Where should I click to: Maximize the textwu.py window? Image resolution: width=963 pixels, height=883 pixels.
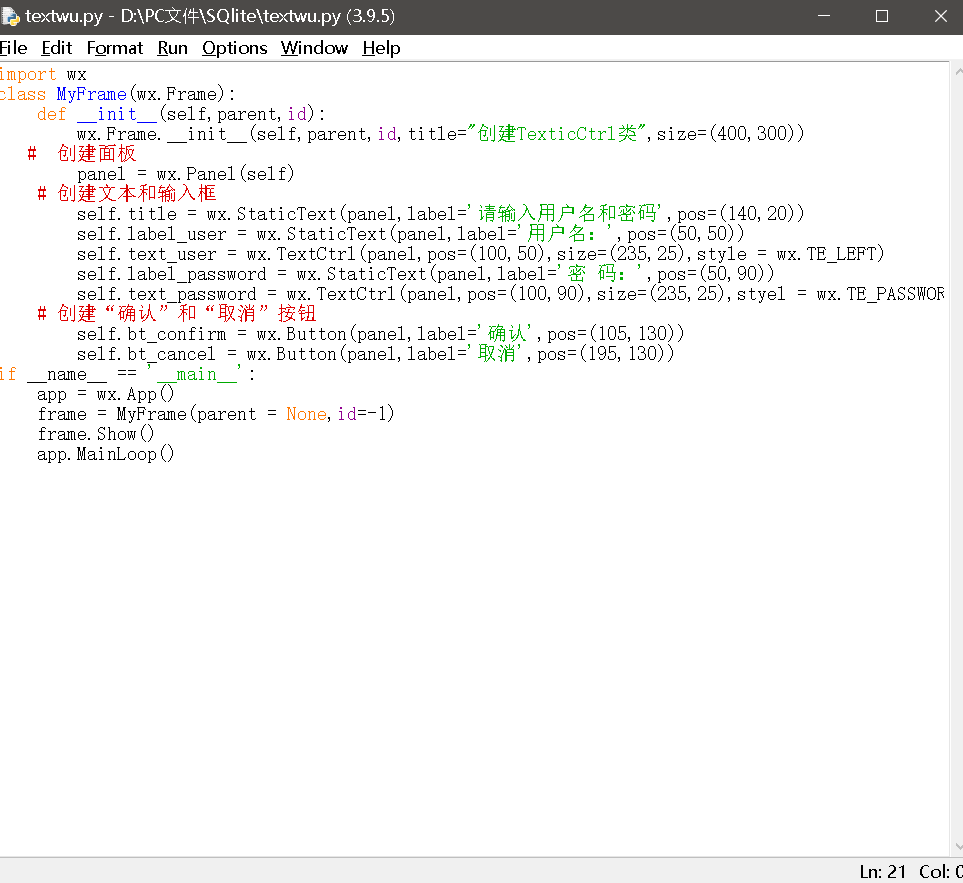click(882, 16)
